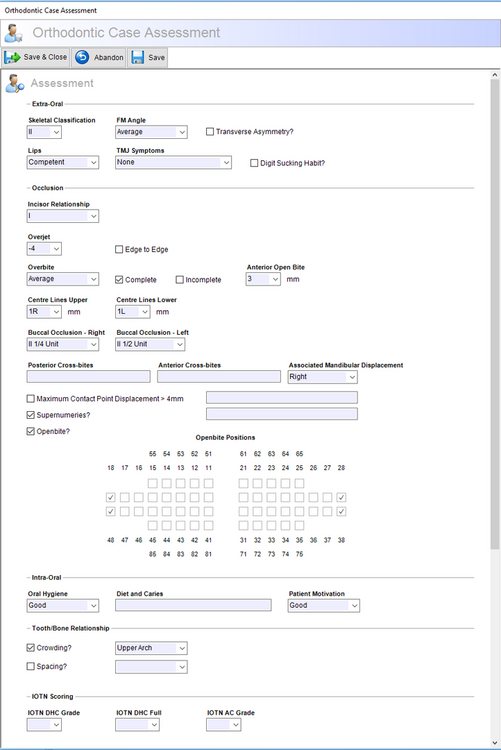This screenshot has width=501, height=750.
Task: Expand the Lips dropdown showing Competent
Action: (63, 163)
